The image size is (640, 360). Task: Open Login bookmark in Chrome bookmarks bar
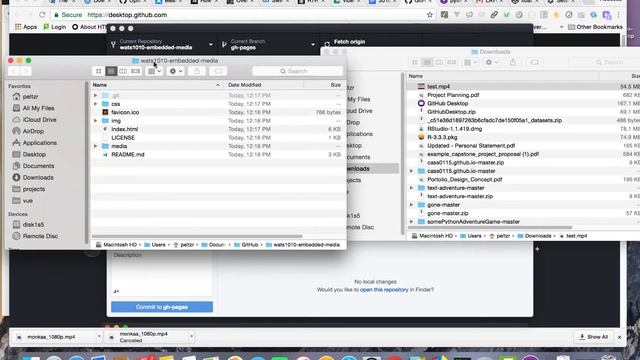pos(55,27)
